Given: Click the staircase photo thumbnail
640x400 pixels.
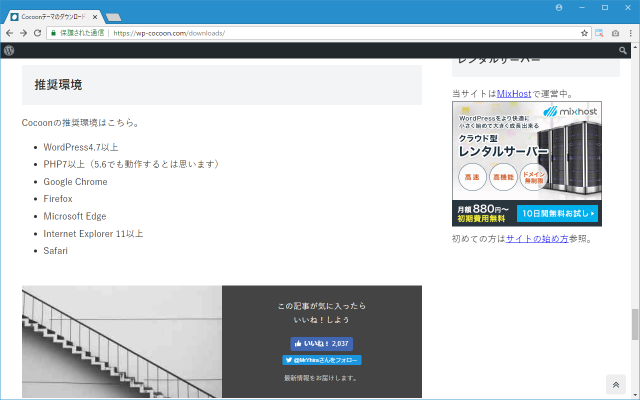Looking at the screenshot, I should click(x=122, y=342).
